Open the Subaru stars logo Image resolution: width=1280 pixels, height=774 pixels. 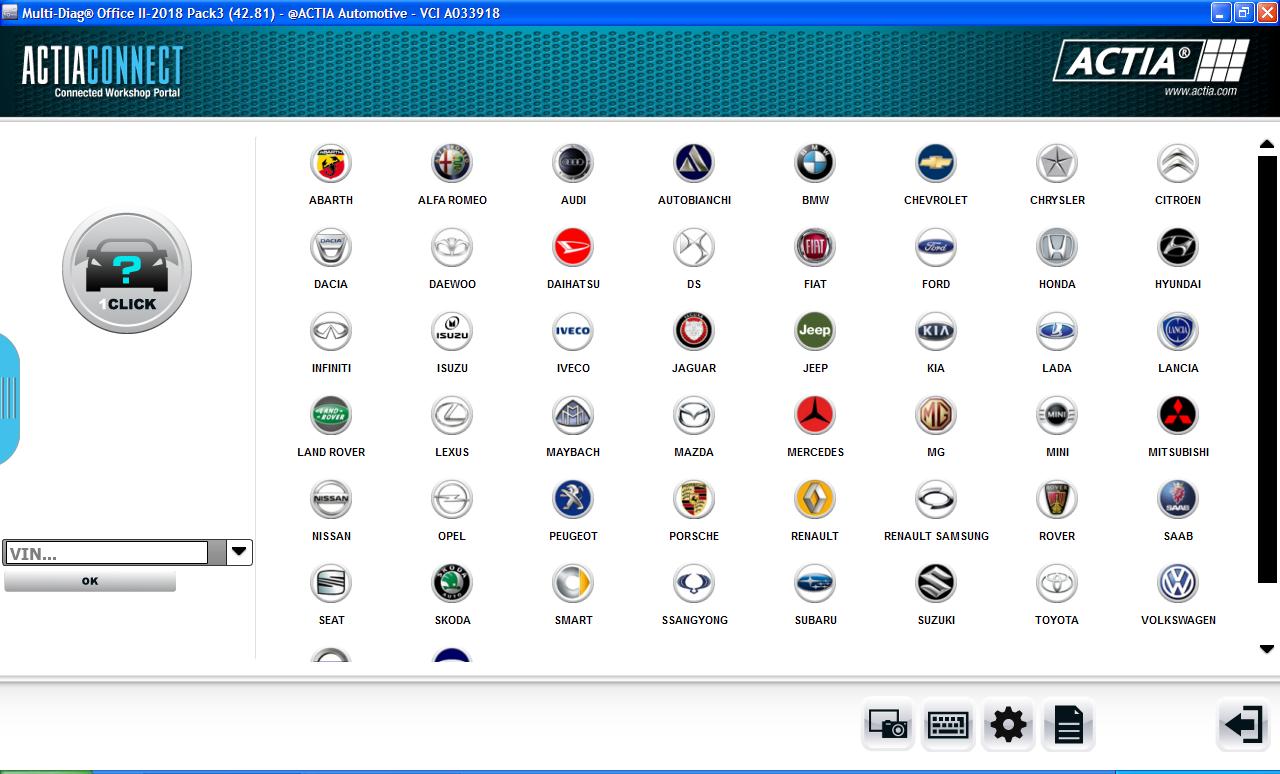(815, 583)
